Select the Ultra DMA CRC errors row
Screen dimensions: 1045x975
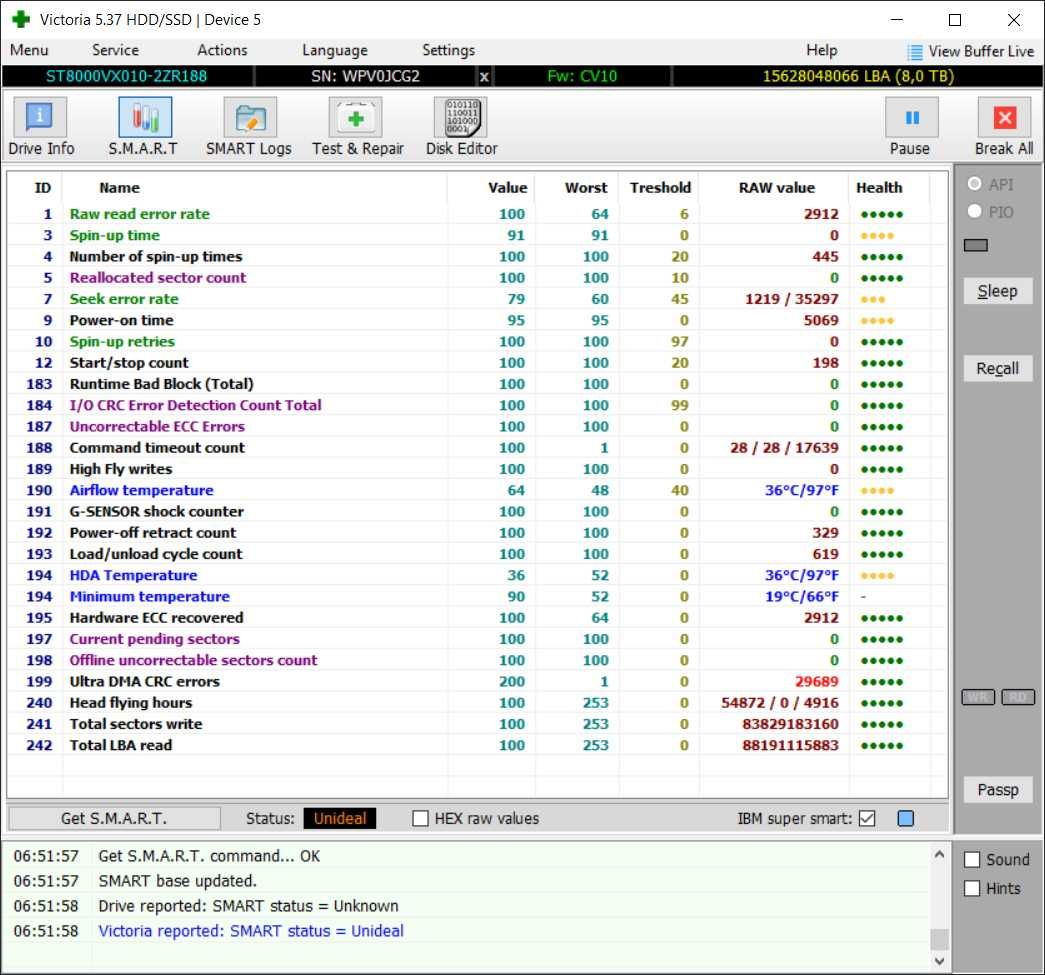(477, 682)
